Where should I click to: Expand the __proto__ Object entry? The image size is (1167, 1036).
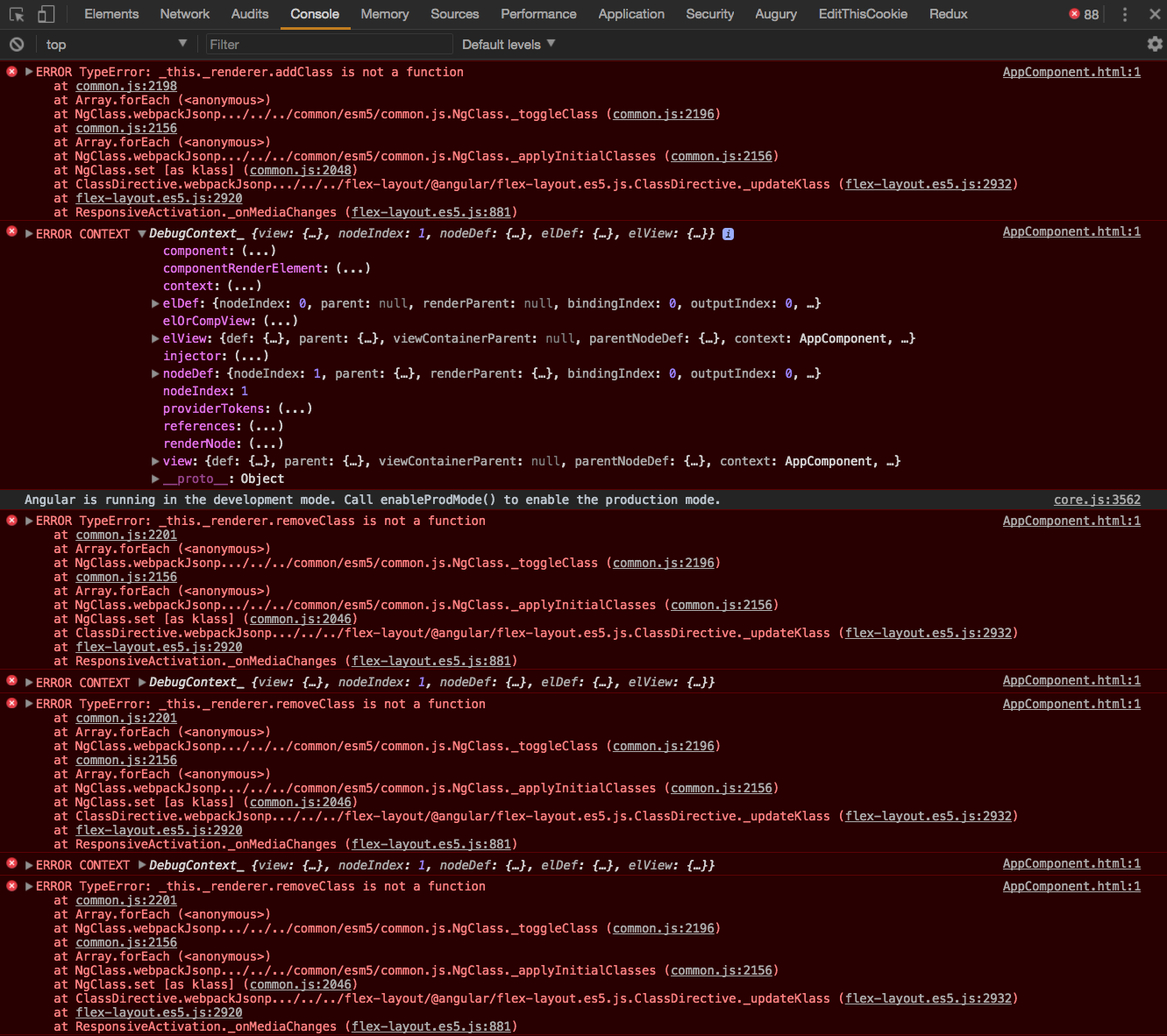click(x=155, y=479)
